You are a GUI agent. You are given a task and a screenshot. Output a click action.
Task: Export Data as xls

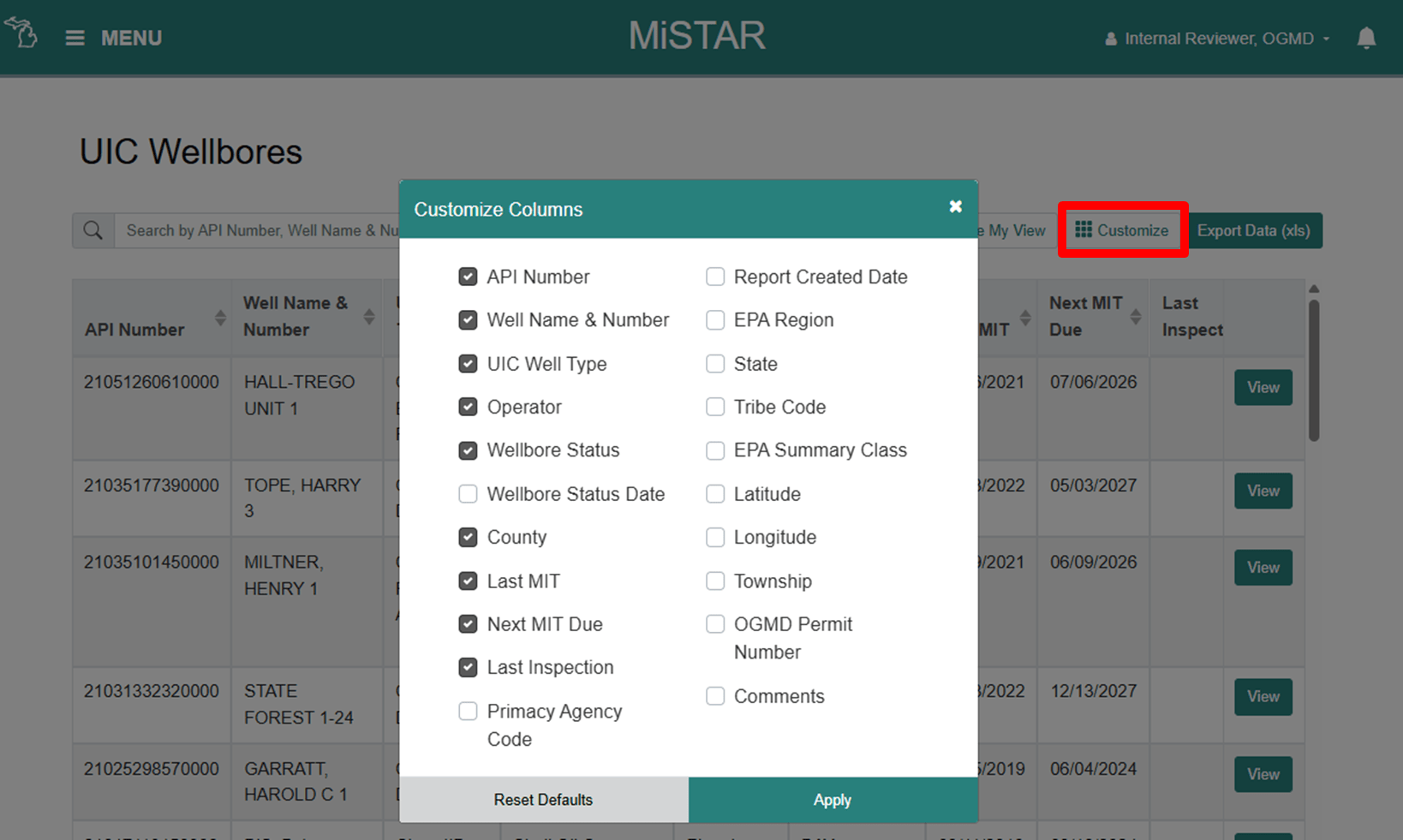(x=1254, y=230)
